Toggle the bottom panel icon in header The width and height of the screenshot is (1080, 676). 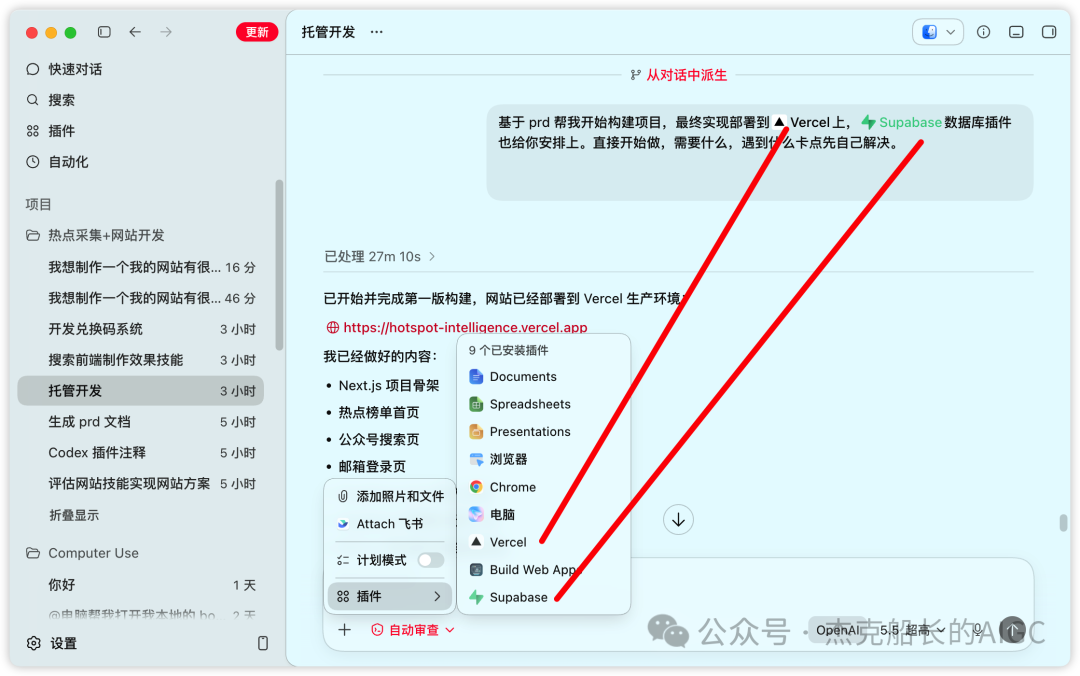tap(1016, 32)
